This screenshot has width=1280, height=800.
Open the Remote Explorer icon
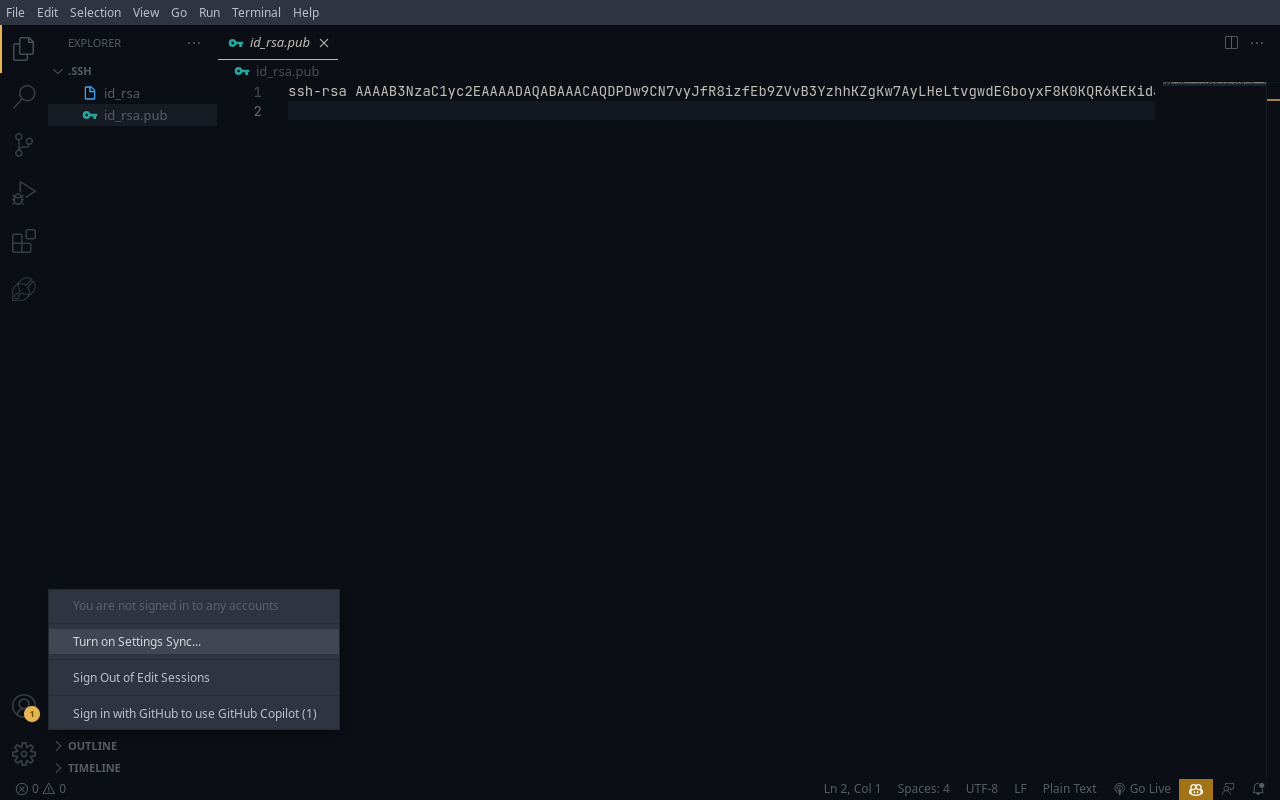23,289
